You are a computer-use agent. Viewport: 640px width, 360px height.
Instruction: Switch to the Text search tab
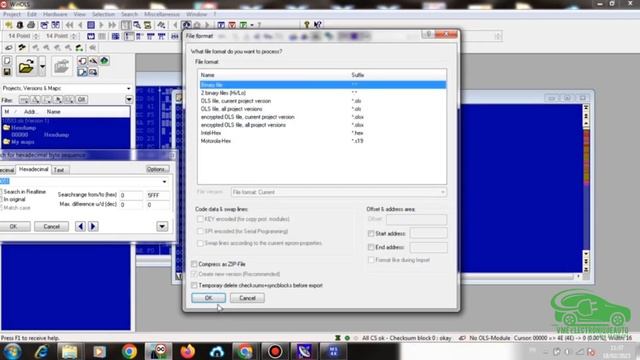pyautogui.click(x=59, y=170)
